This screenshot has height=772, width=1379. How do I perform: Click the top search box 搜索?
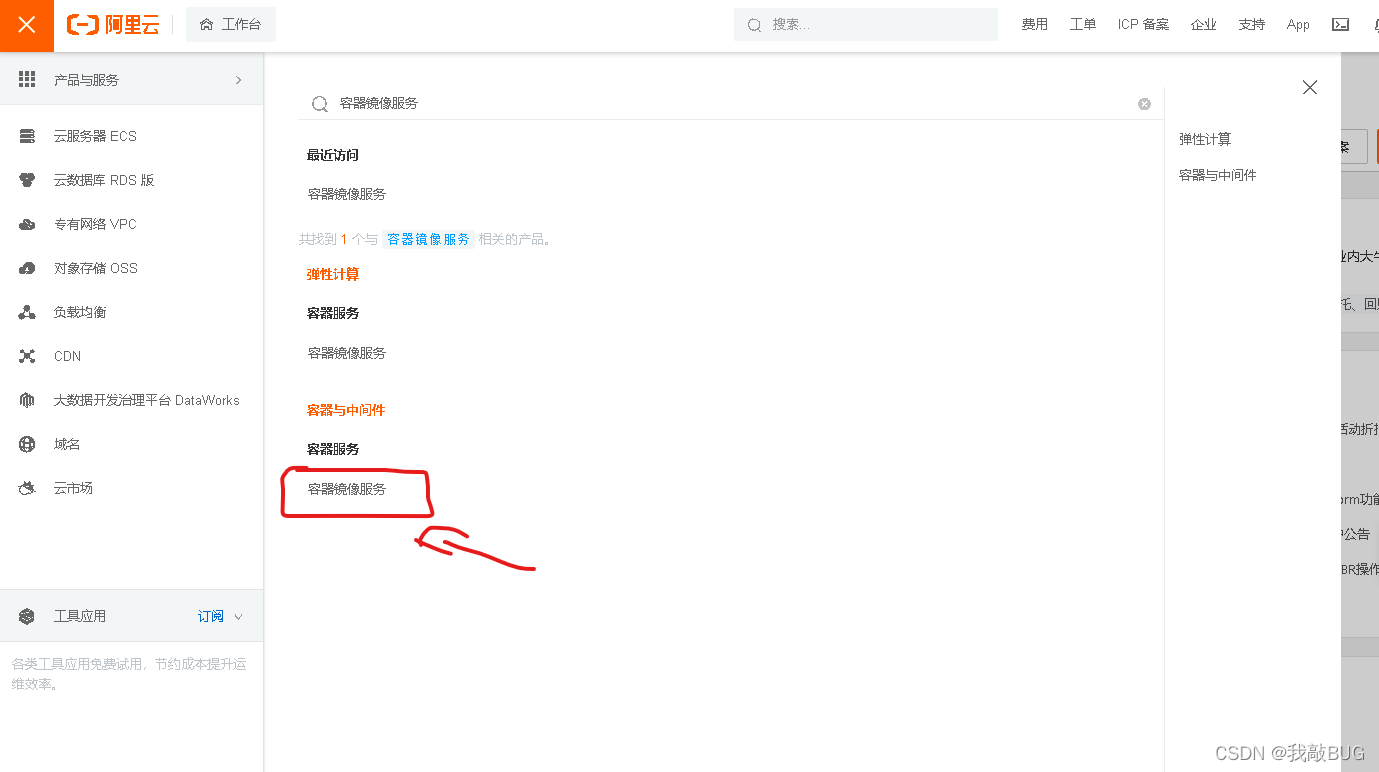[866, 24]
